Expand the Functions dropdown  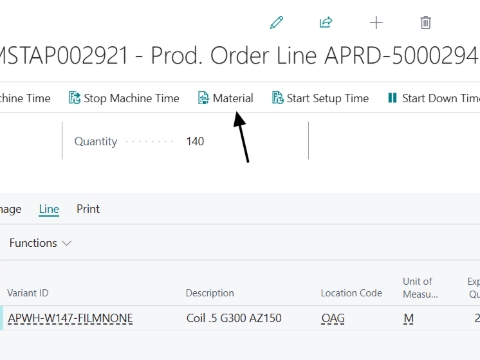click(40, 243)
